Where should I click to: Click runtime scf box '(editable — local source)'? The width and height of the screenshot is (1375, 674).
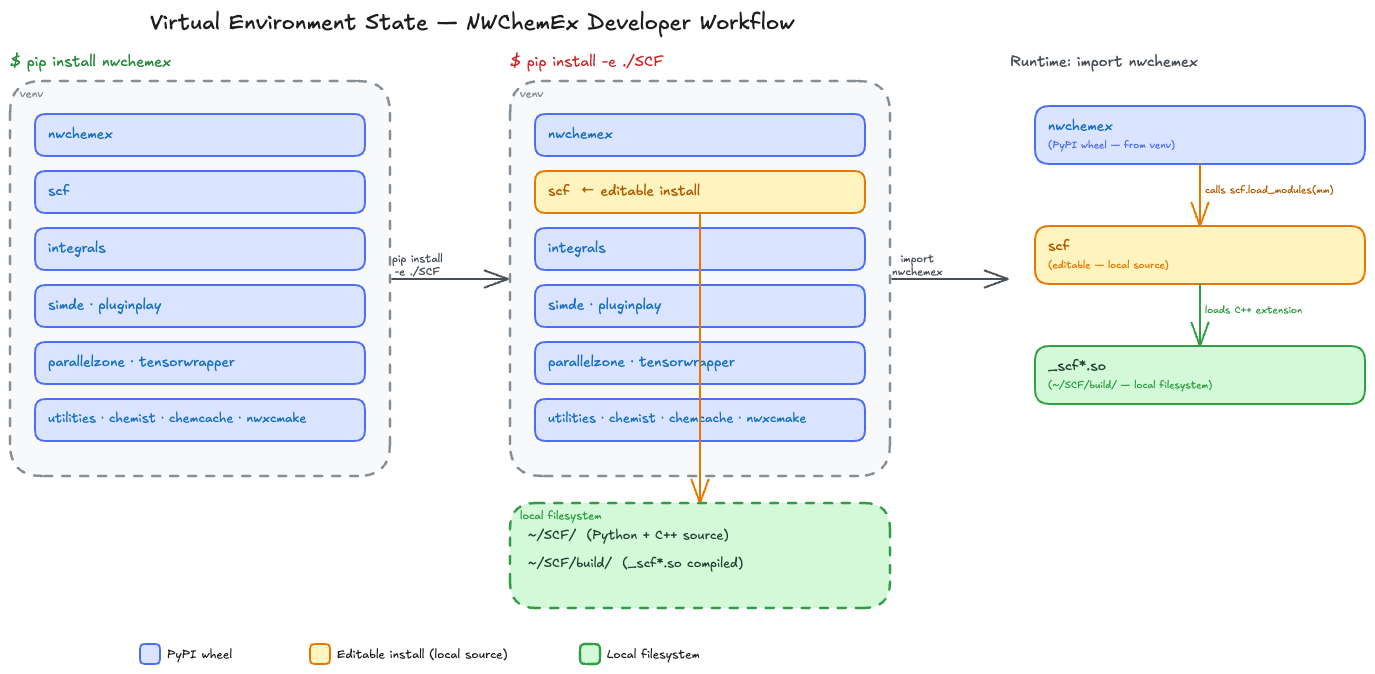tap(1200, 255)
